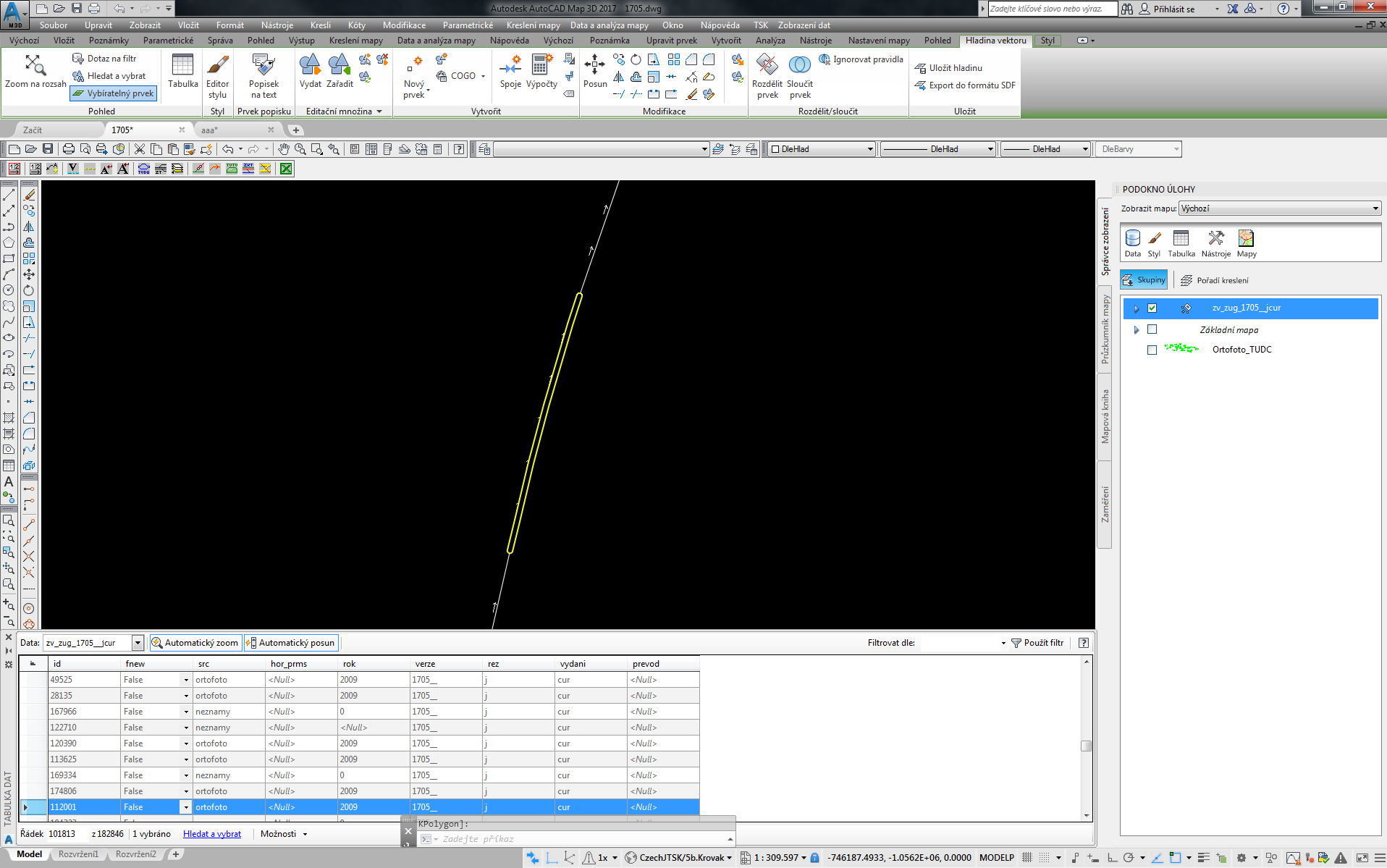This screenshot has width=1387, height=868.
Task: Expand Základní mapa group
Action: [1137, 330]
